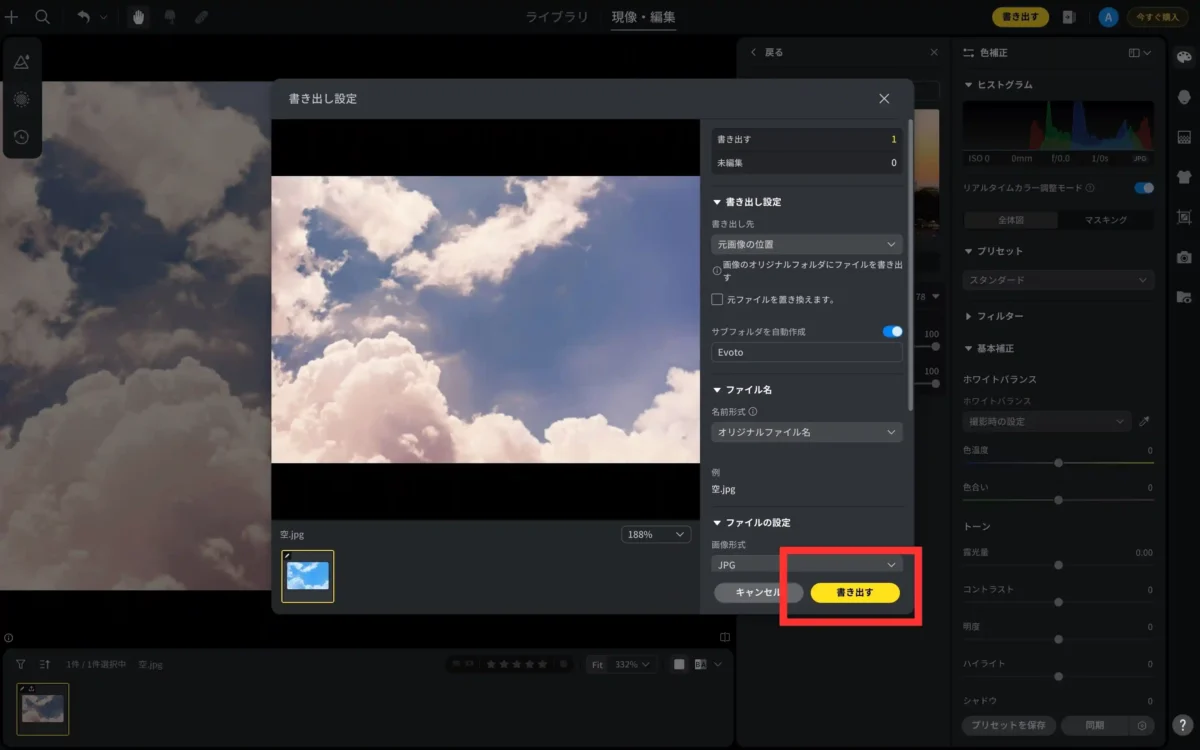Click the yellow 書き出す button in dialog
The height and width of the screenshot is (750, 1200).
[855, 593]
